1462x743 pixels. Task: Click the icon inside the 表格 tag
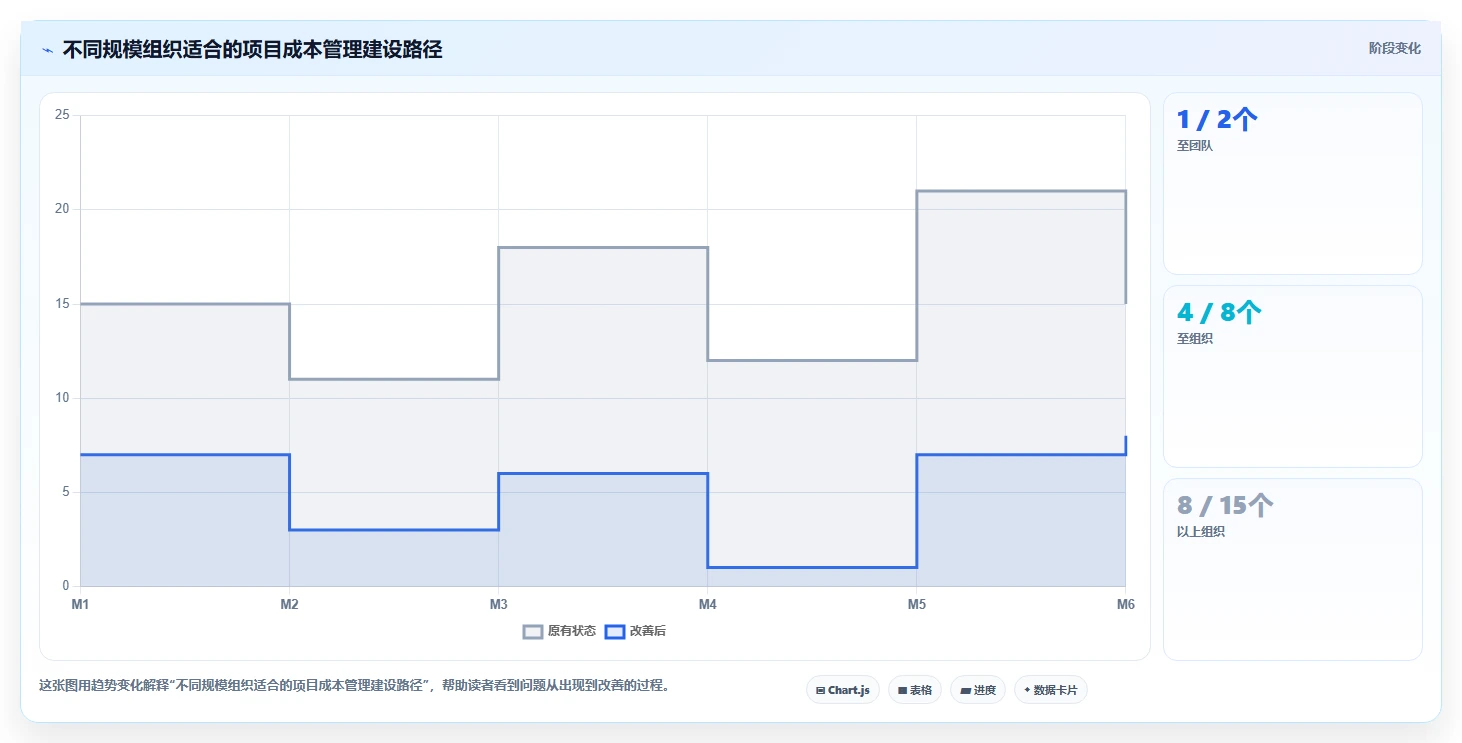pyautogui.click(x=902, y=690)
